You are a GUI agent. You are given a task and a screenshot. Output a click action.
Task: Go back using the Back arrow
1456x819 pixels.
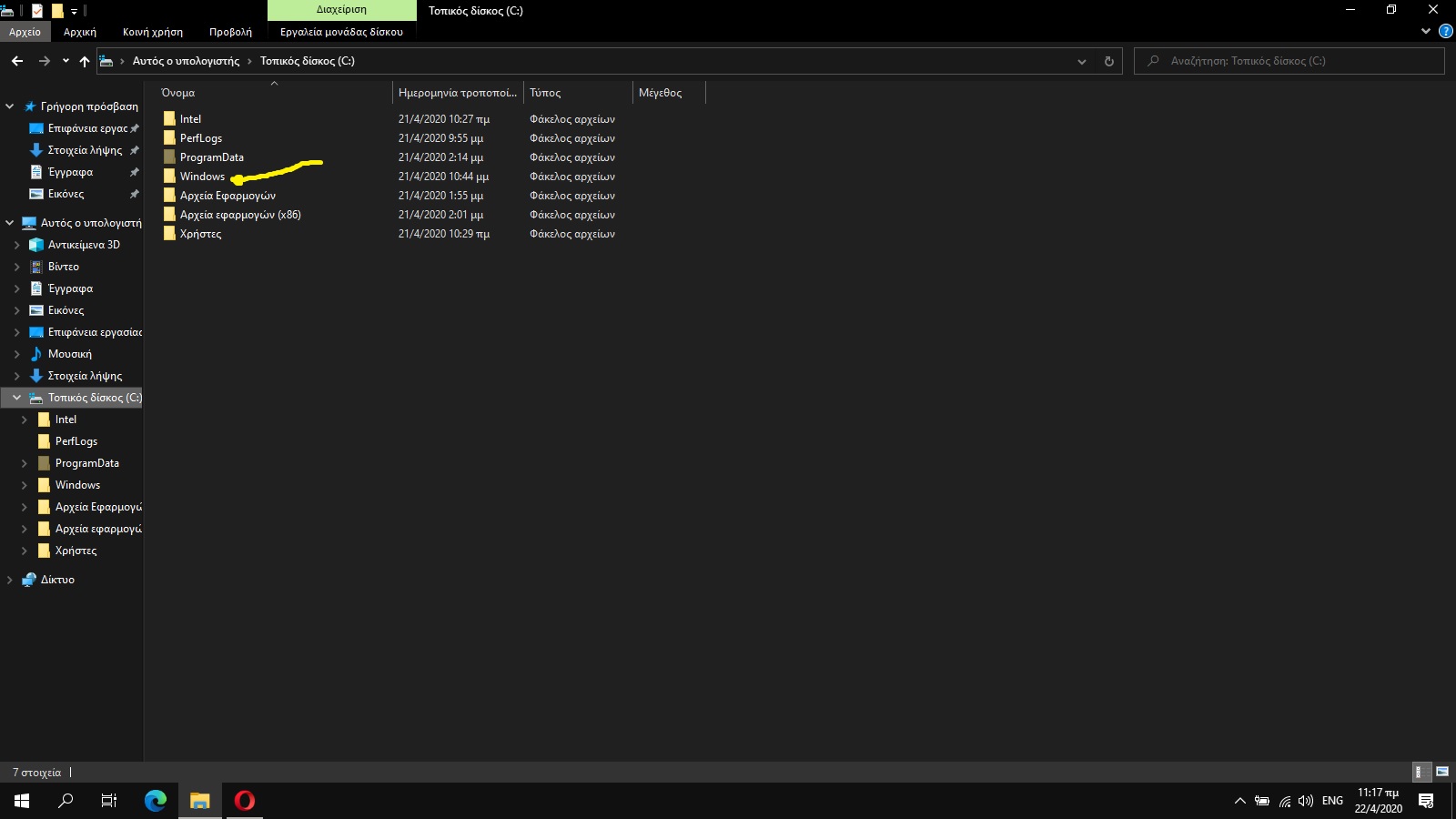pyautogui.click(x=17, y=61)
